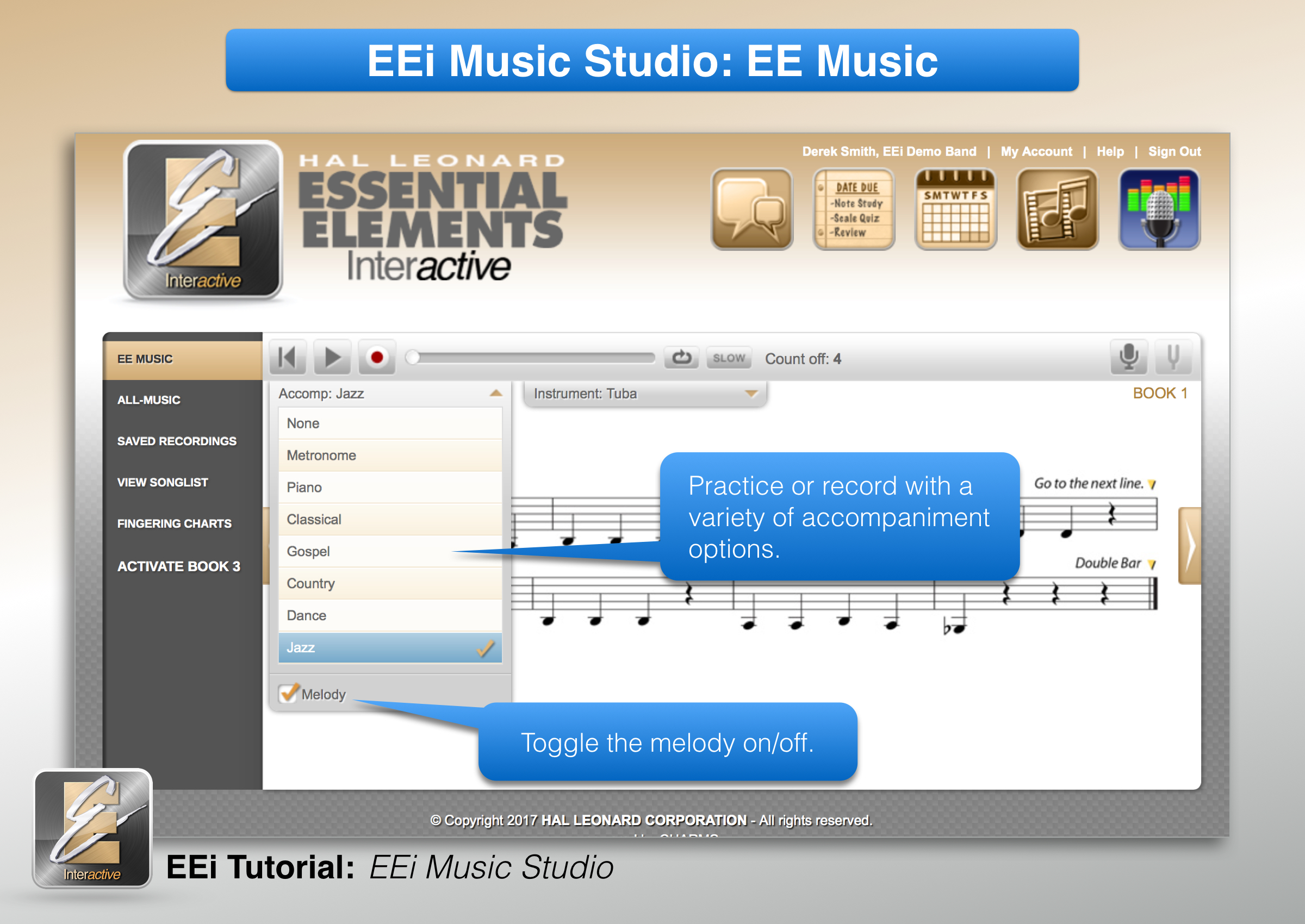
Task: Click the BOOK 1 label
Action: click(1160, 393)
